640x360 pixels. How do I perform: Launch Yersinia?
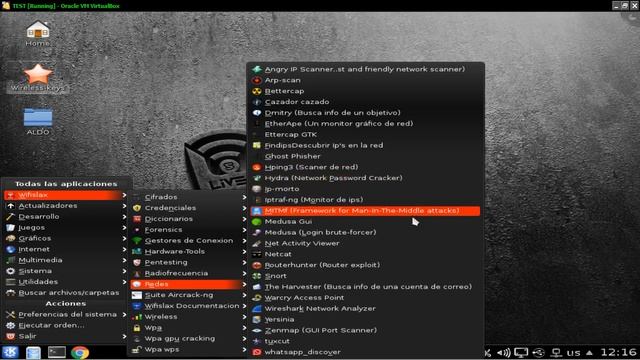point(365,320)
